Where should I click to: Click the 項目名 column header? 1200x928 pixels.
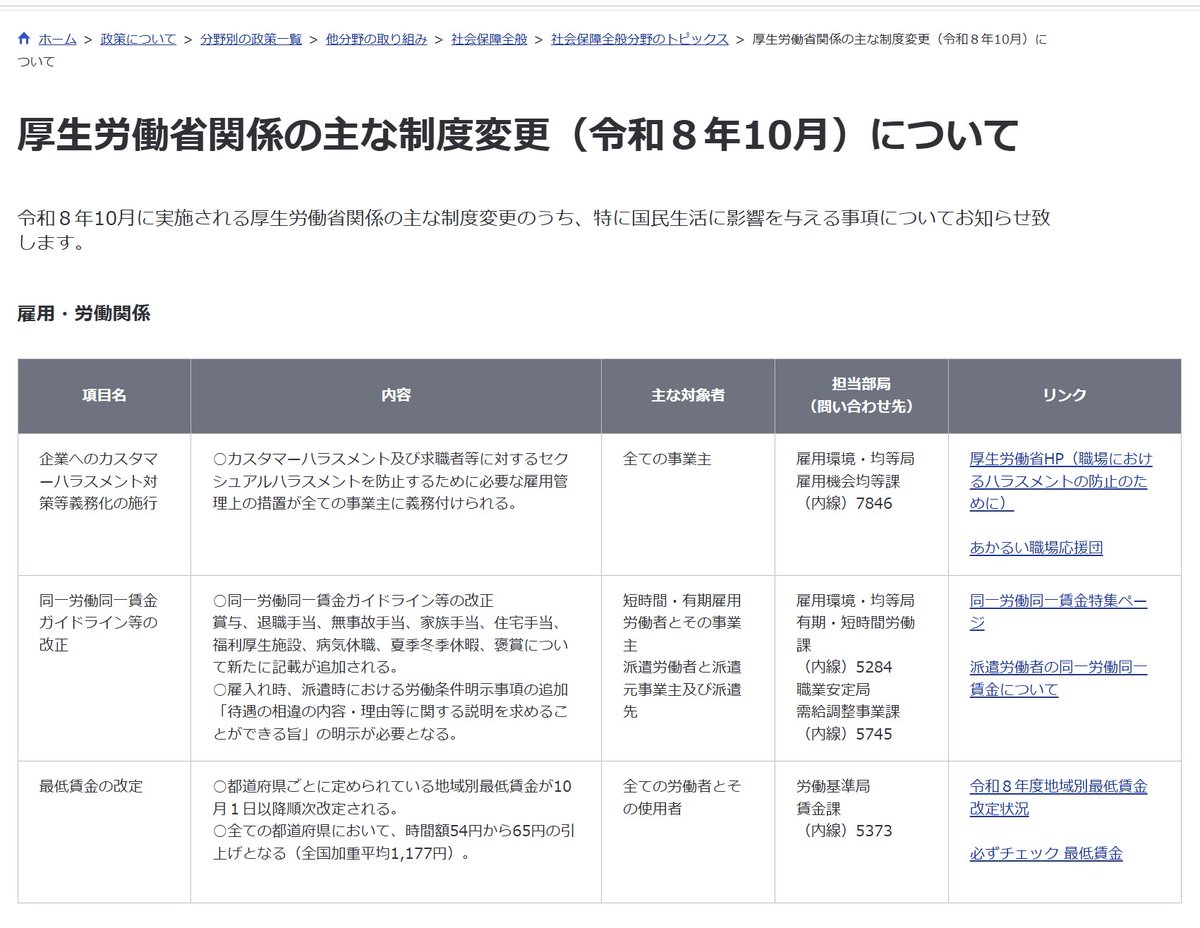[104, 396]
